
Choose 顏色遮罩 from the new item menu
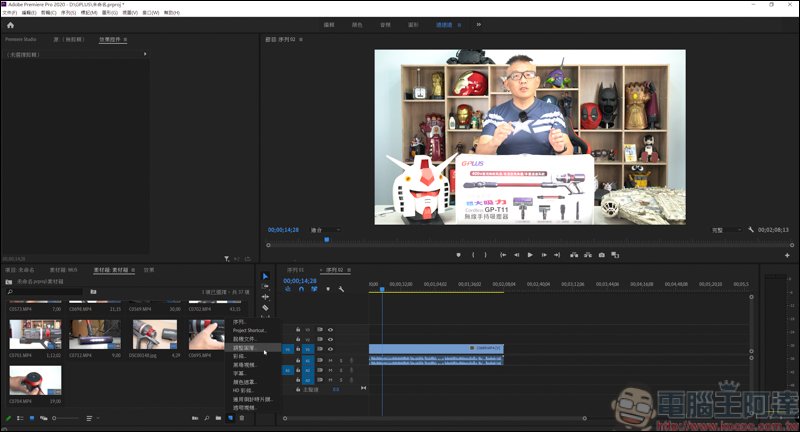coord(245,381)
